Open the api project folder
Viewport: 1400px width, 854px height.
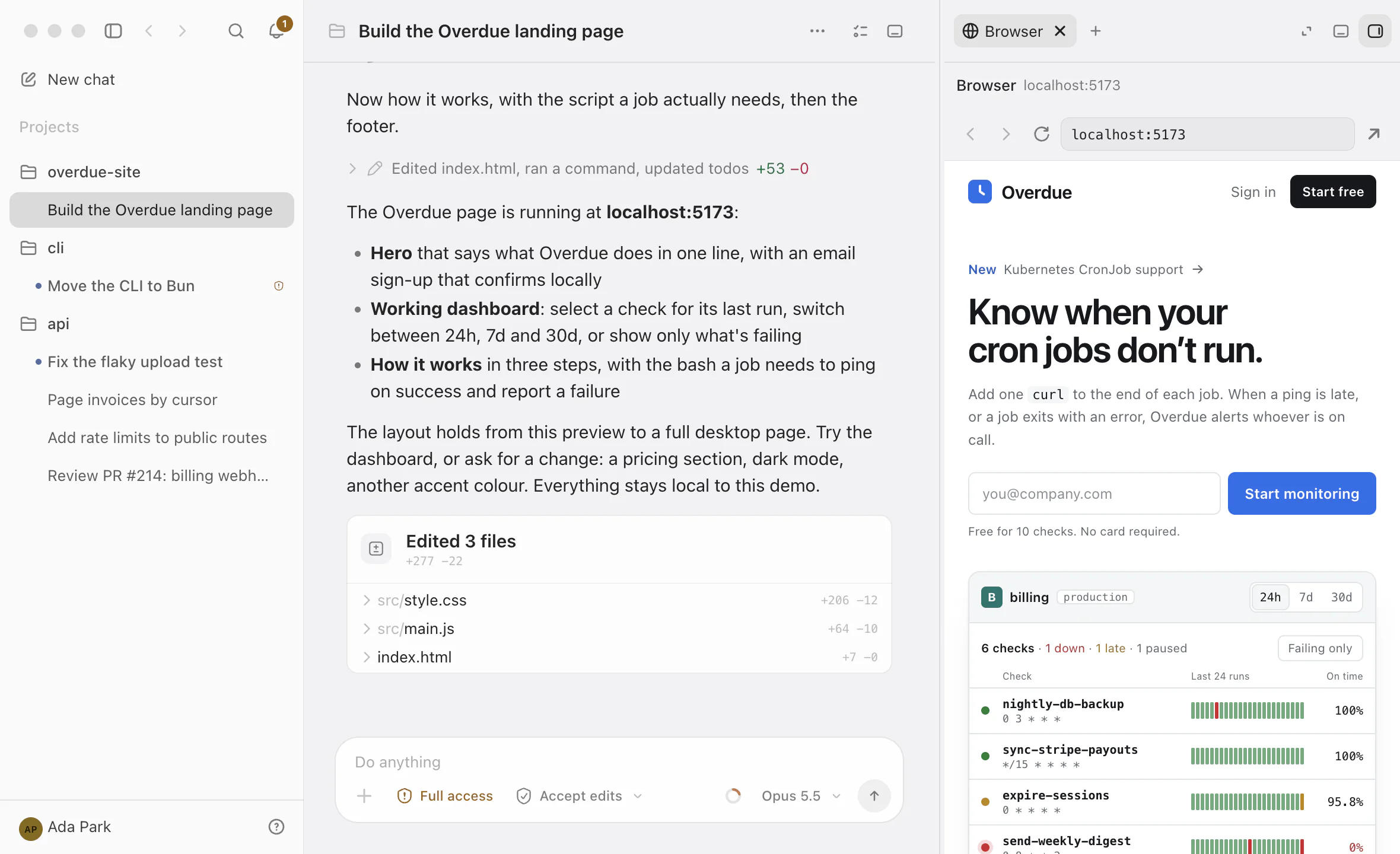[45, 324]
